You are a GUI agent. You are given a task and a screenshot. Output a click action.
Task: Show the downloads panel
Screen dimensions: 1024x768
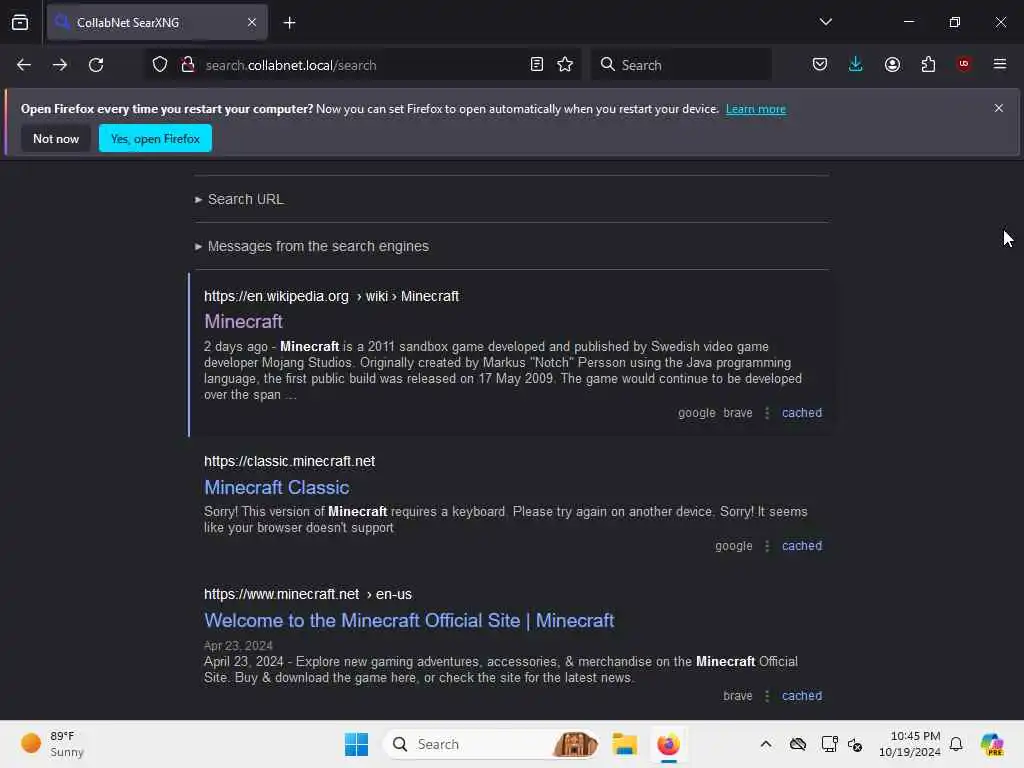click(x=856, y=64)
